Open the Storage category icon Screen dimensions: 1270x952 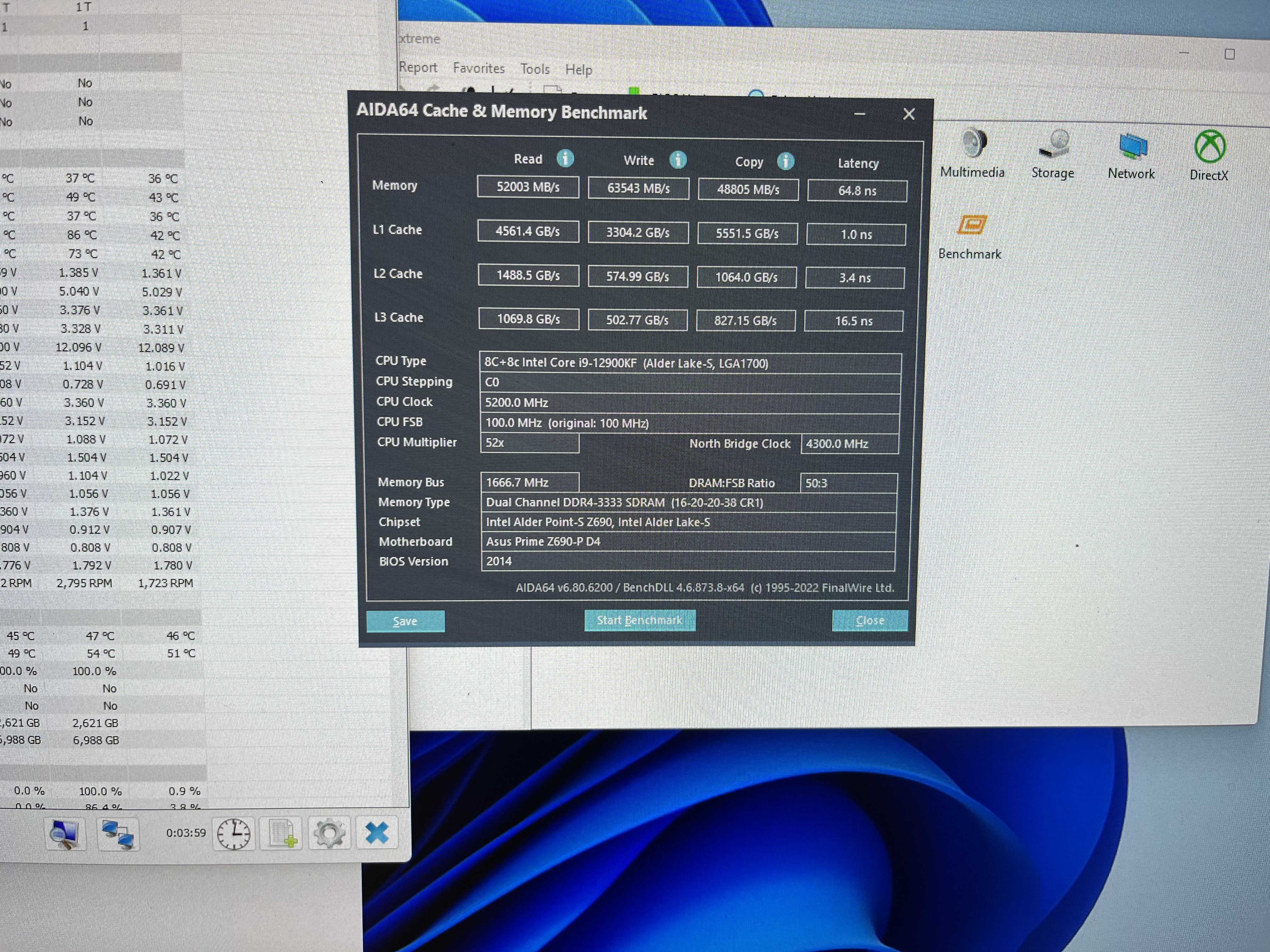click(x=1054, y=144)
